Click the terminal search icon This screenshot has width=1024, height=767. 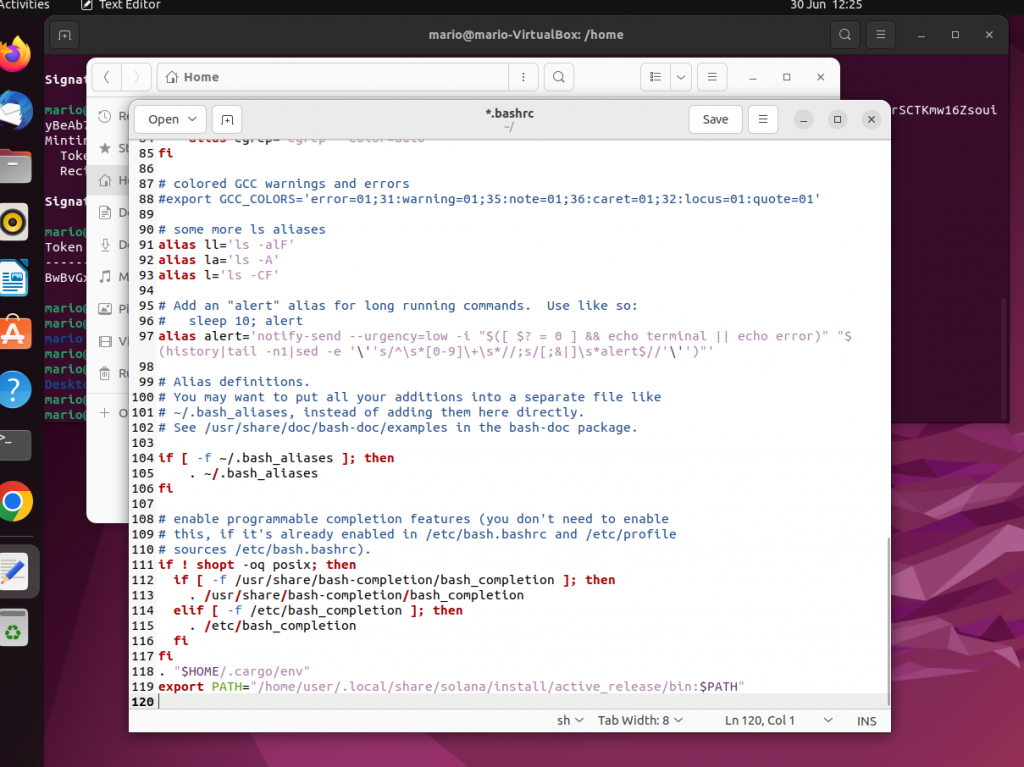pyautogui.click(x=844, y=35)
